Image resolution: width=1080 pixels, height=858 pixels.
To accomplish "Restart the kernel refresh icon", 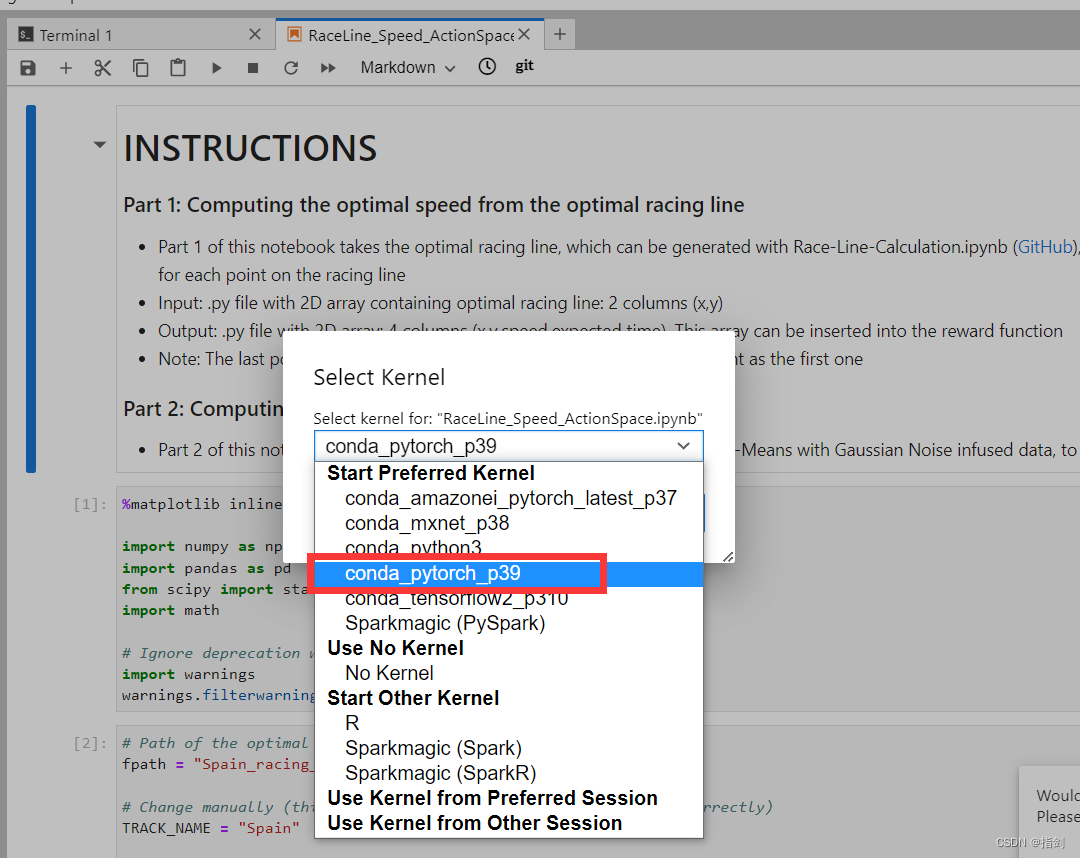I will tap(291, 68).
